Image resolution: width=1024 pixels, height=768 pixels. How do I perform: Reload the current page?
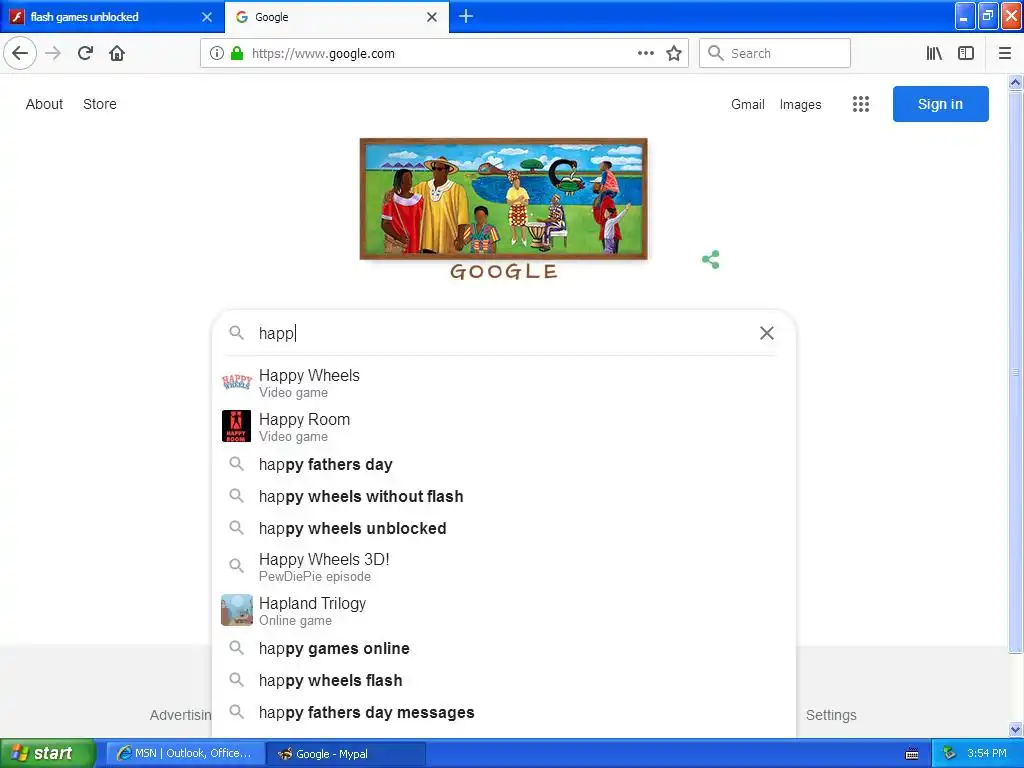tap(85, 53)
